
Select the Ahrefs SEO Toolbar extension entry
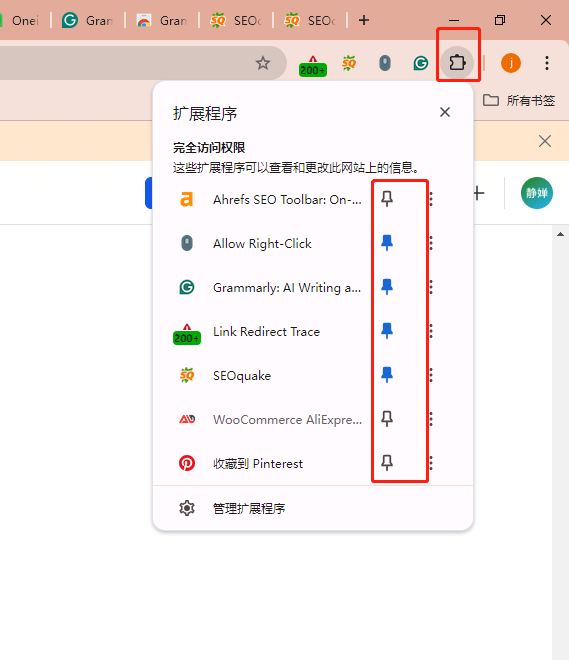[269, 199]
